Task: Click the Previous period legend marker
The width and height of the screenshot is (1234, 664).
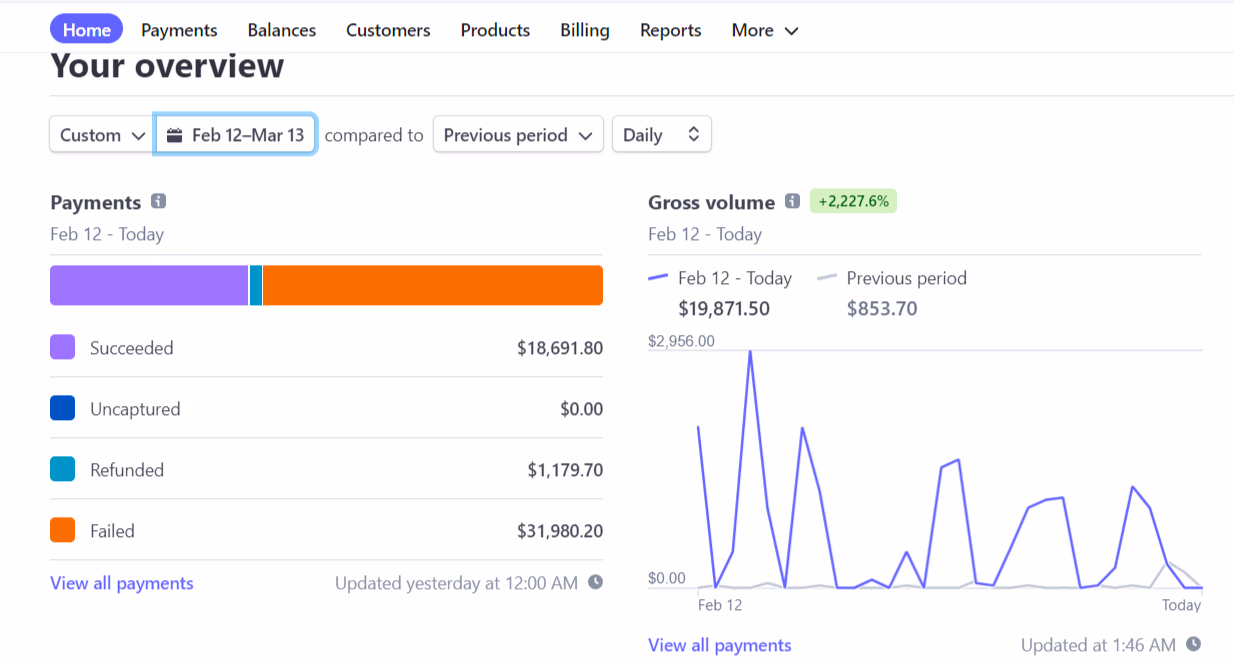Action: tap(827, 278)
